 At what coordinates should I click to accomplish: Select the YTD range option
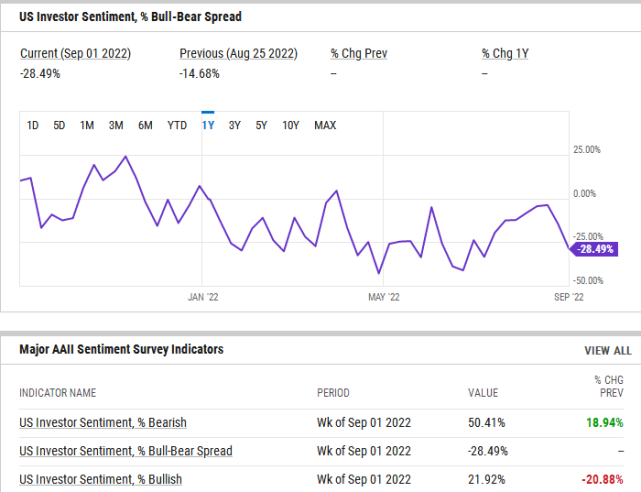point(177,125)
